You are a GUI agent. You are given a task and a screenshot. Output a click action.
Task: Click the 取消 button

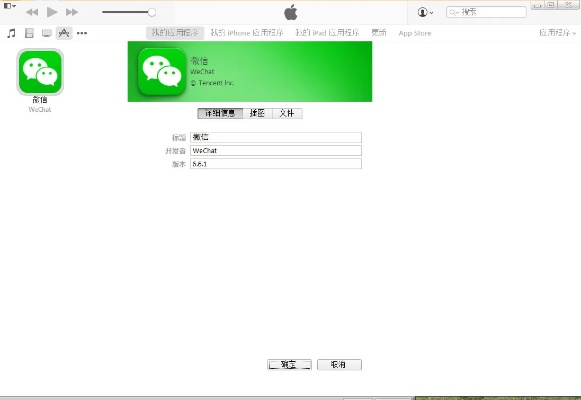[x=339, y=365]
